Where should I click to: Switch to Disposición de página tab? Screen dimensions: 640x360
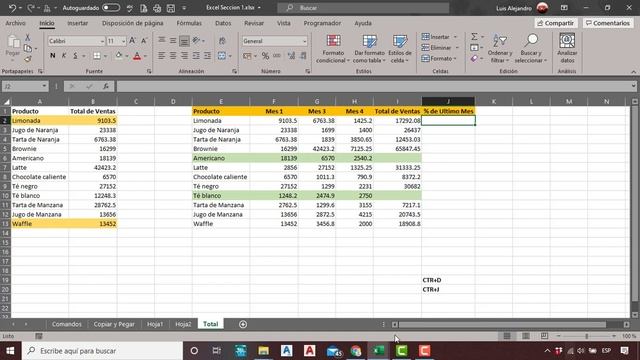133,23
